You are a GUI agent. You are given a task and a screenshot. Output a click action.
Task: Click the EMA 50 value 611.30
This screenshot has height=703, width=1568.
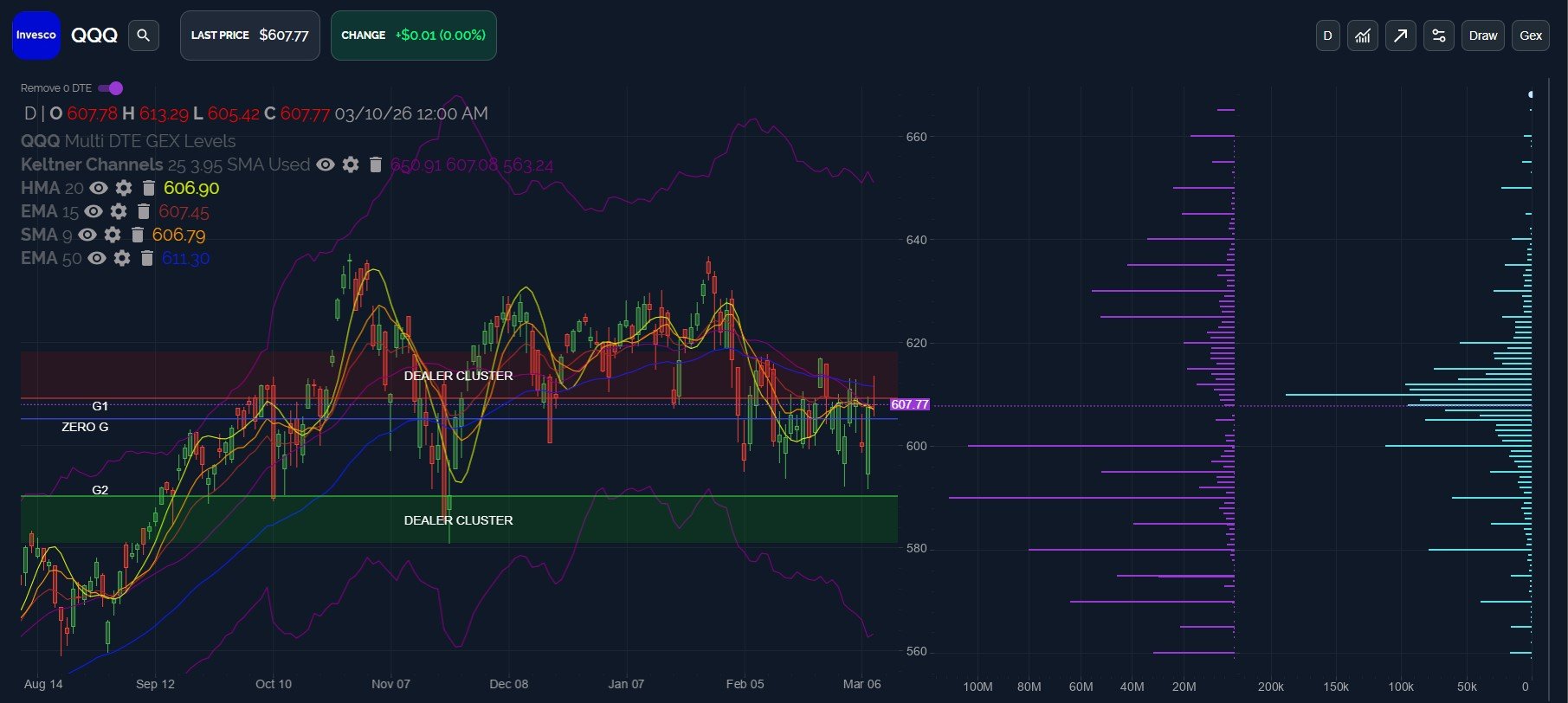click(186, 258)
